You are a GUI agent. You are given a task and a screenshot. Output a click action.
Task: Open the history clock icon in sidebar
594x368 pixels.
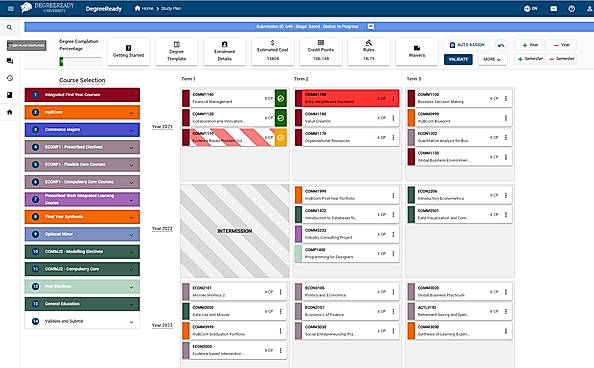point(10,78)
